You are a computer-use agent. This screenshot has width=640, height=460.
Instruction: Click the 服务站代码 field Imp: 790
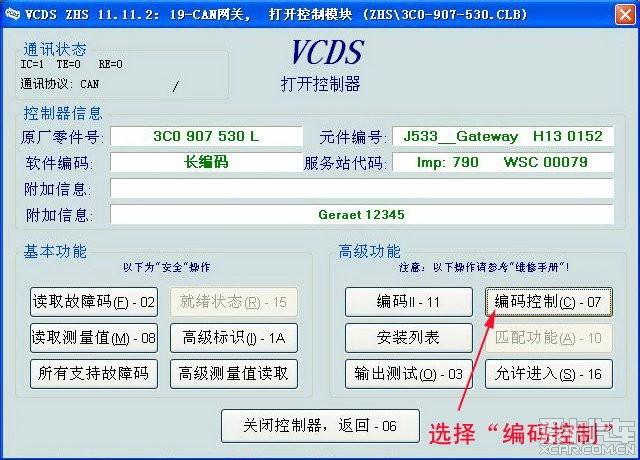(503, 162)
